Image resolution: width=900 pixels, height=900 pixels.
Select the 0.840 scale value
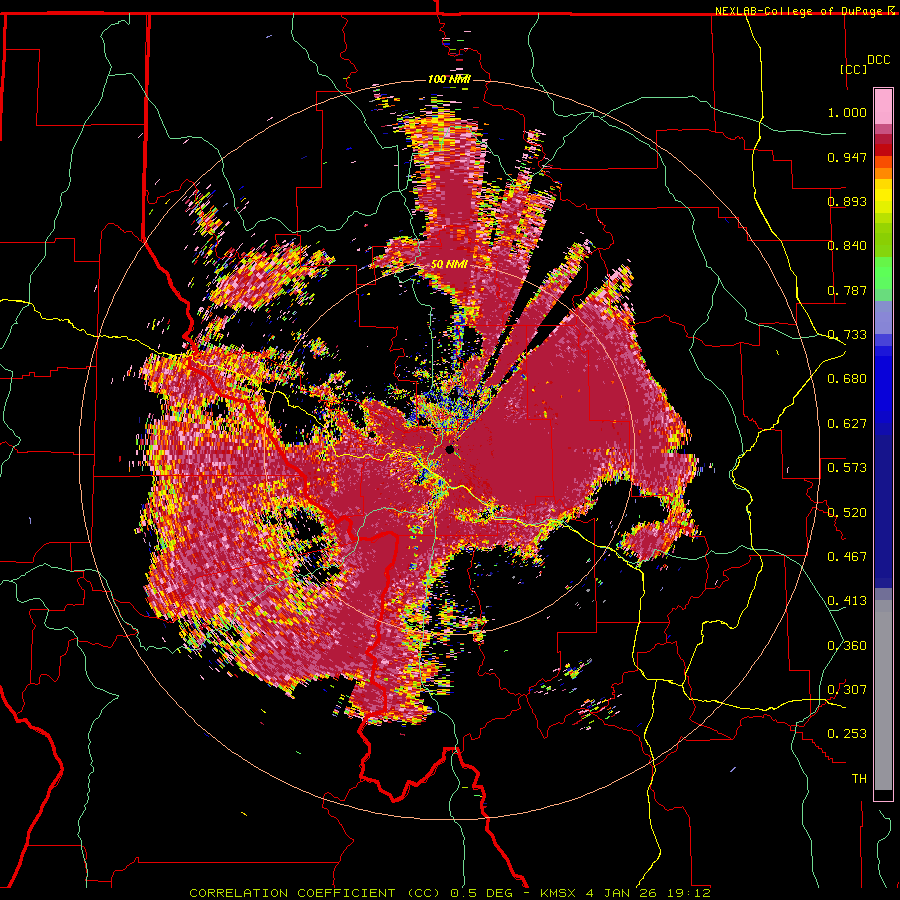[847, 246]
